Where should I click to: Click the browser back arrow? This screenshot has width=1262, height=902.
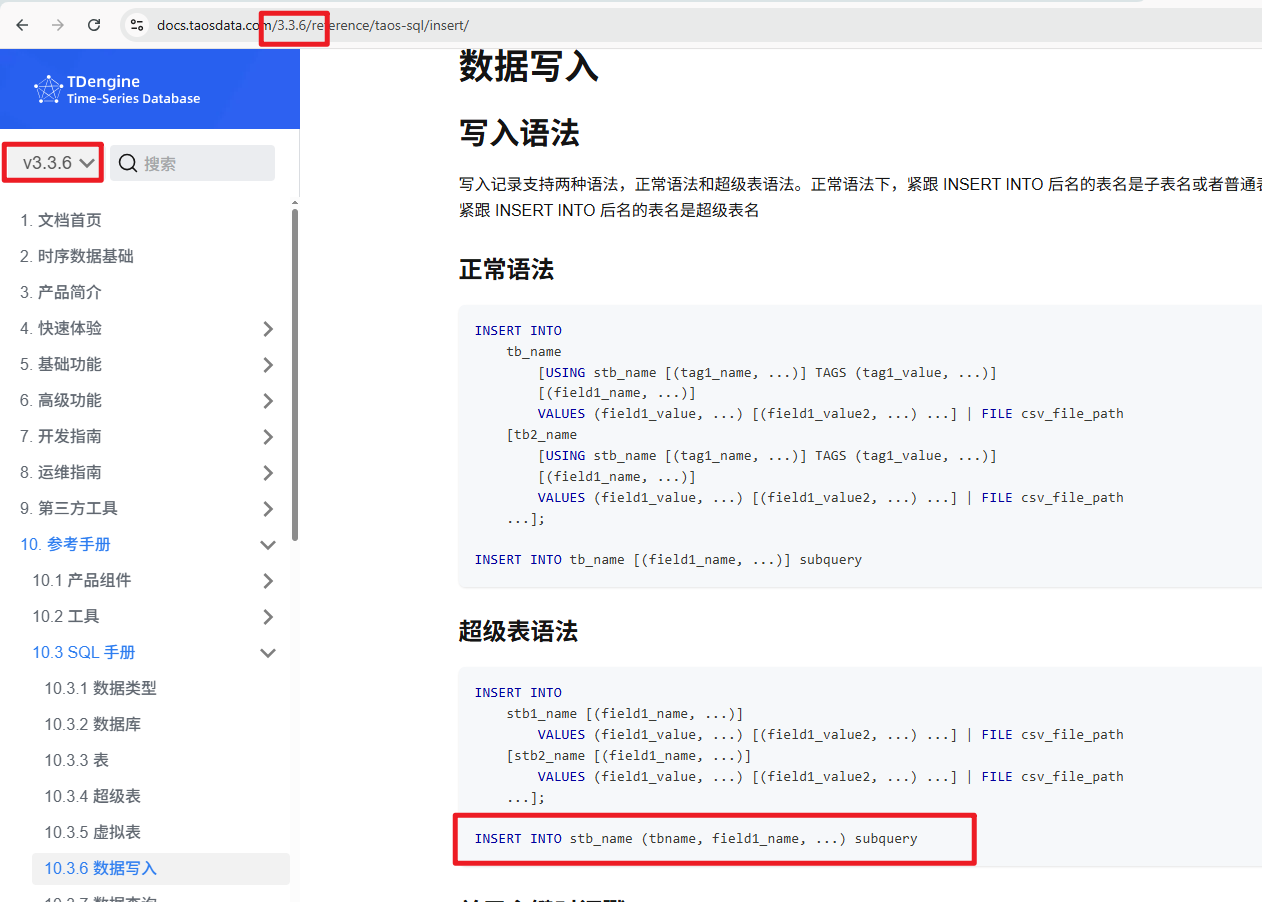(x=22, y=25)
